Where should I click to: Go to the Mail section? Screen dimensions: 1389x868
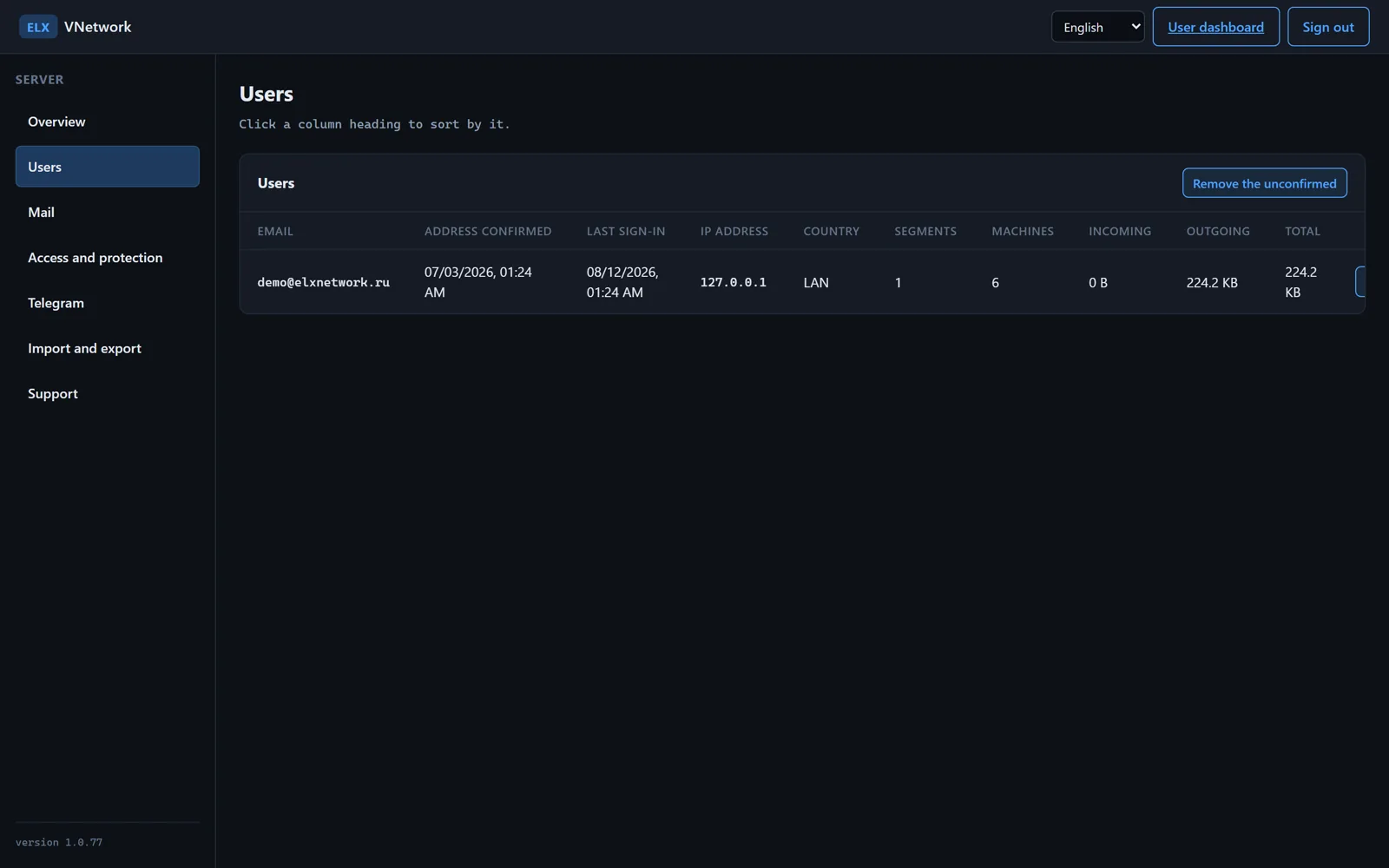click(x=107, y=212)
